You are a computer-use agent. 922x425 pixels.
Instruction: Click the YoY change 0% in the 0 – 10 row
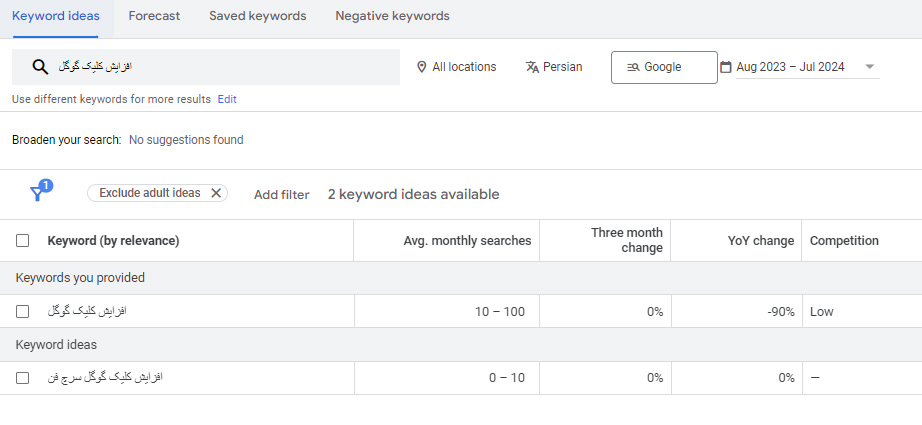pyautogui.click(x=787, y=378)
